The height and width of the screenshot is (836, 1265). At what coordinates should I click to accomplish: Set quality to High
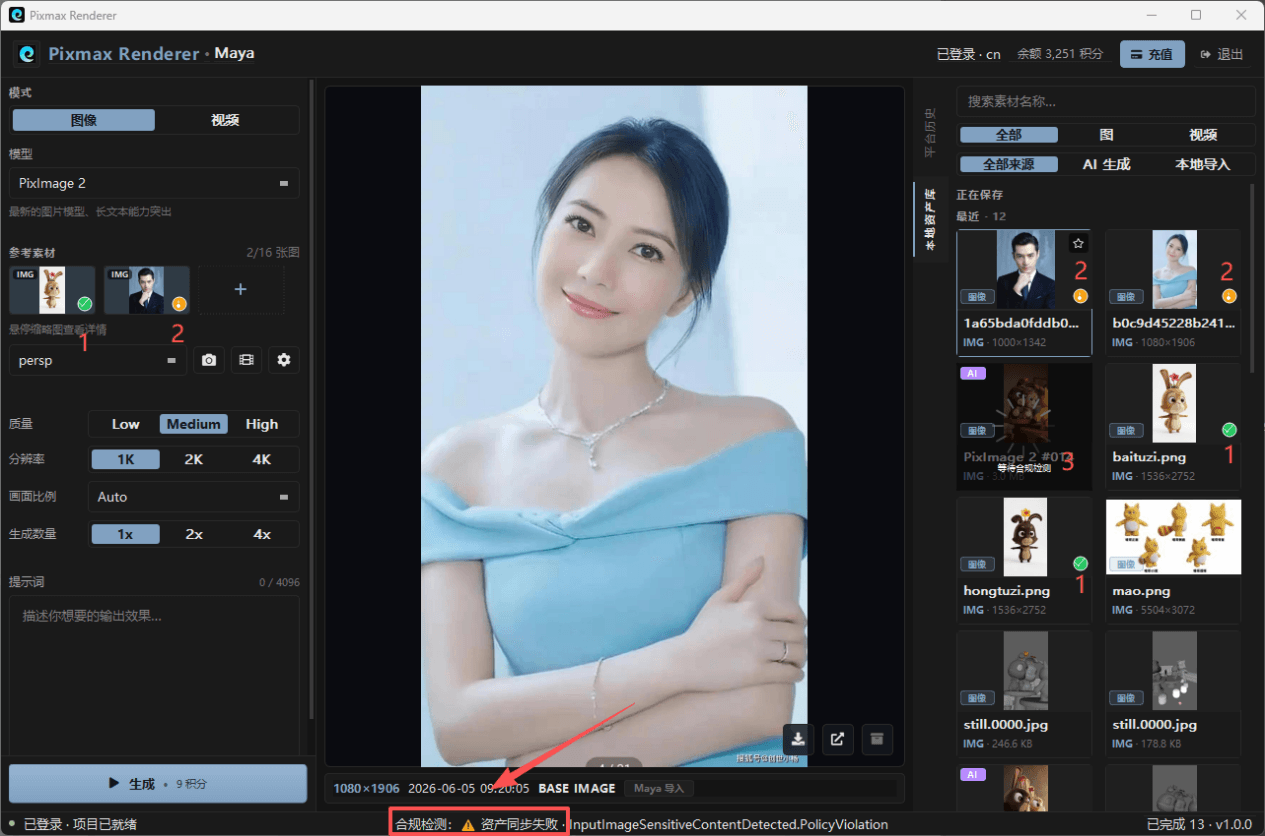(262, 424)
